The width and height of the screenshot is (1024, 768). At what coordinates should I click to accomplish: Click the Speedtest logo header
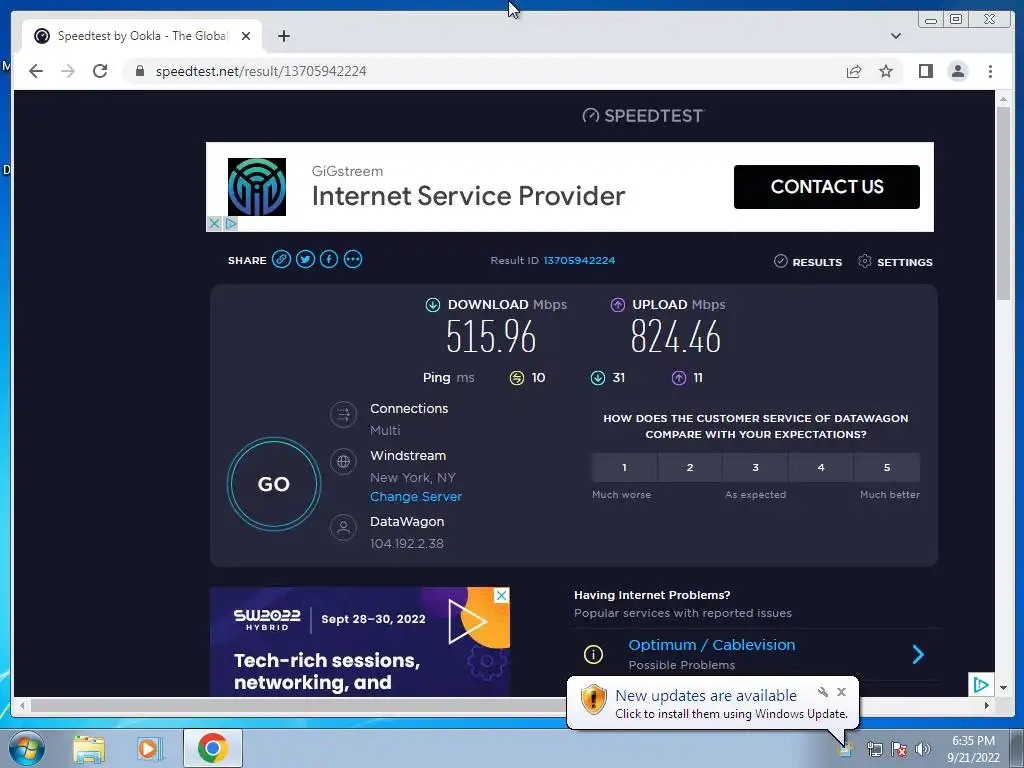(x=643, y=116)
